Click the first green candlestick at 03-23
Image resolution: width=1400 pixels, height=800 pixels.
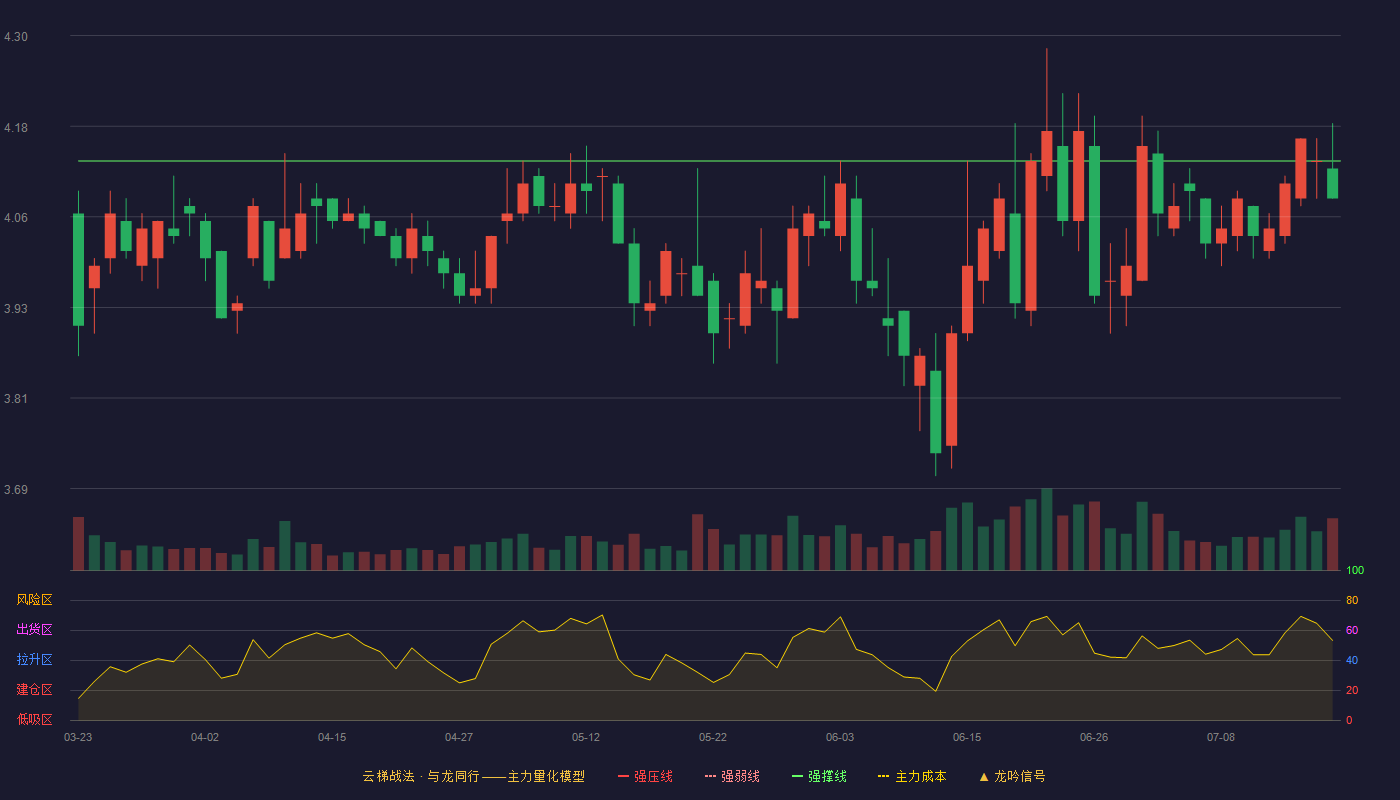(78, 270)
